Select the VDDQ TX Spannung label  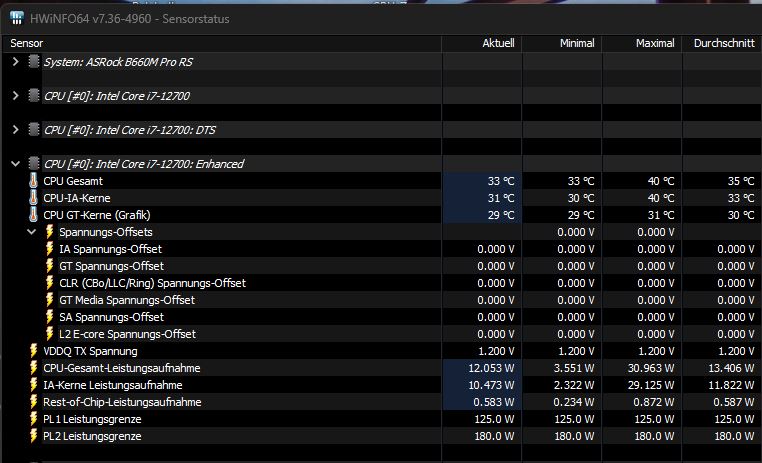pyautogui.click(x=90, y=351)
